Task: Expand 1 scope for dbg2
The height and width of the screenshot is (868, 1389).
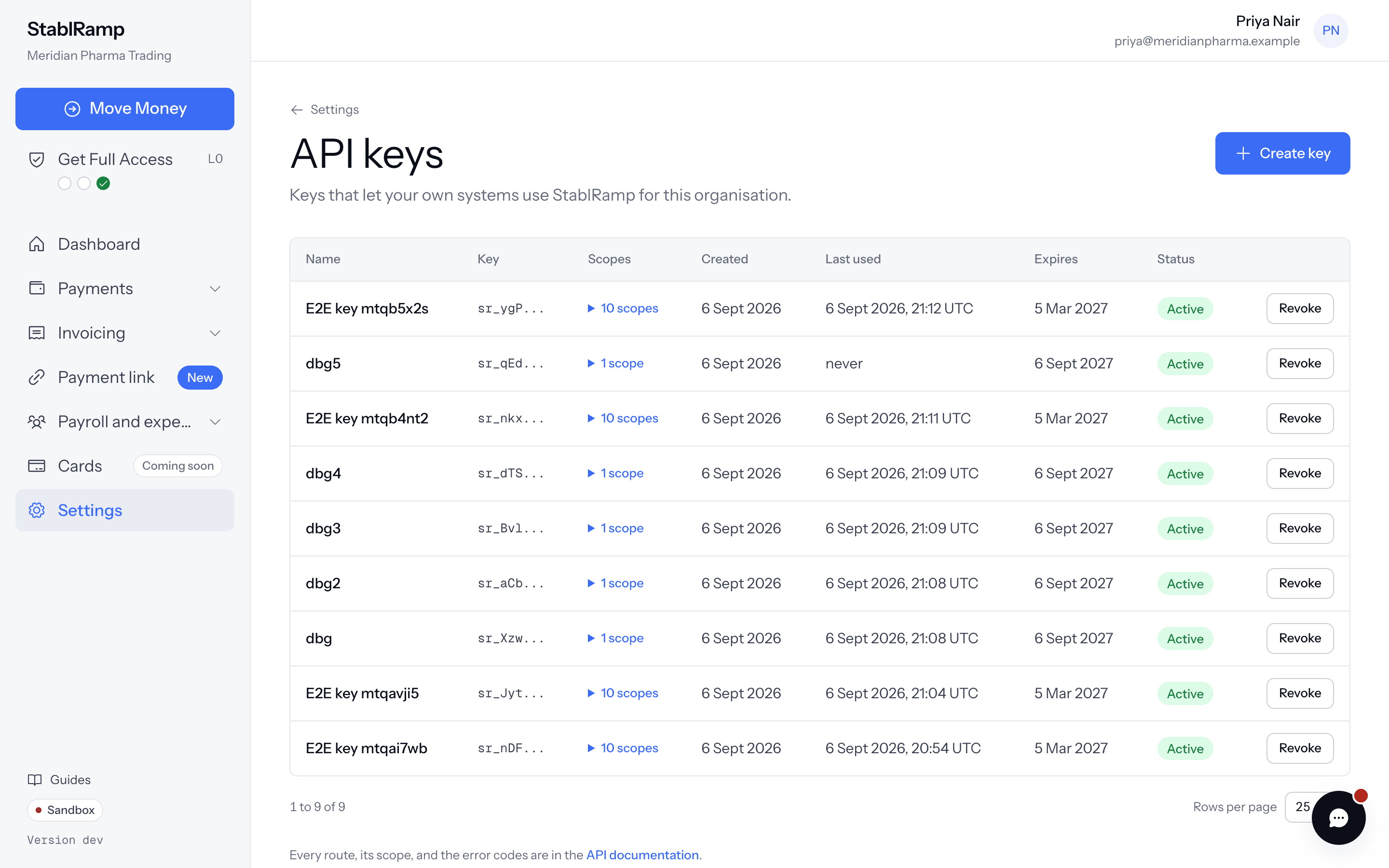Action: tap(615, 583)
